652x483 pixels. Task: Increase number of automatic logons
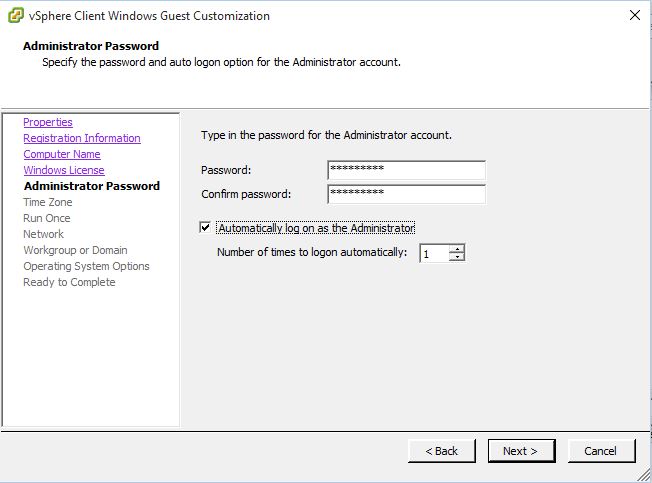pos(457,249)
